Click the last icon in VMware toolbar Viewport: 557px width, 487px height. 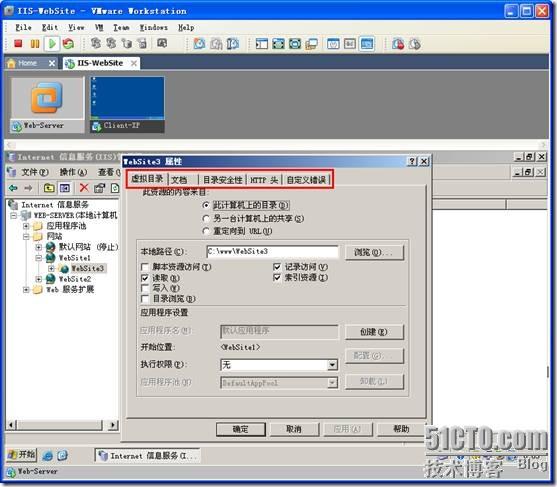point(414,44)
